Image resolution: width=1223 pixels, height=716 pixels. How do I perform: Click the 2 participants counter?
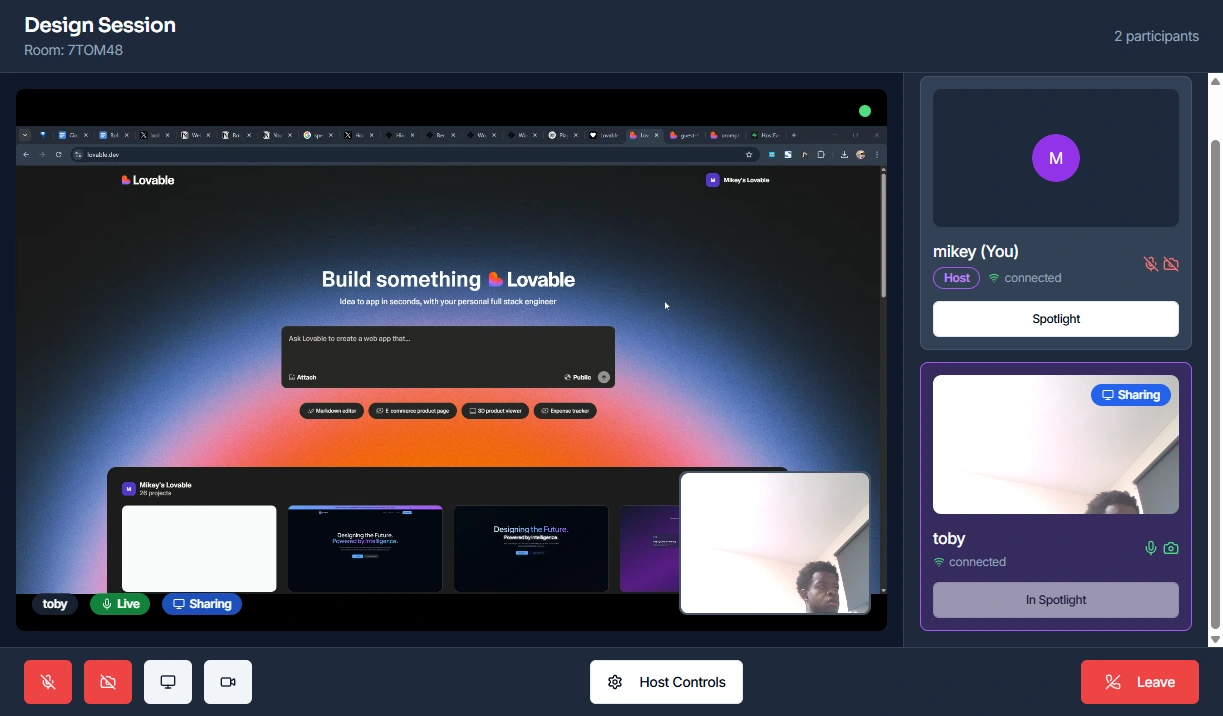click(1156, 36)
